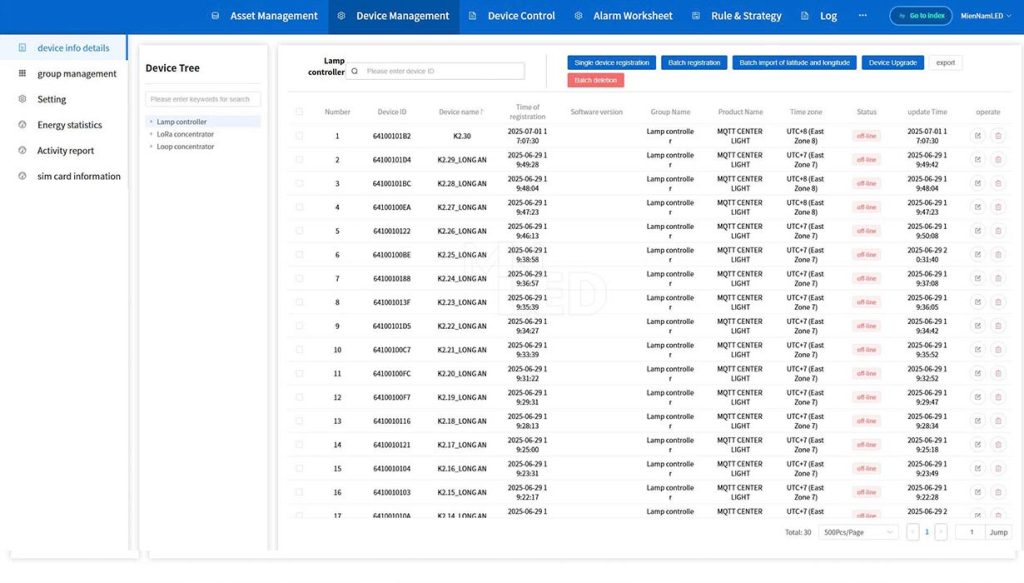Check the box for device K2.27_LONG AN
This screenshot has height=583, width=1024.
(x=299, y=207)
